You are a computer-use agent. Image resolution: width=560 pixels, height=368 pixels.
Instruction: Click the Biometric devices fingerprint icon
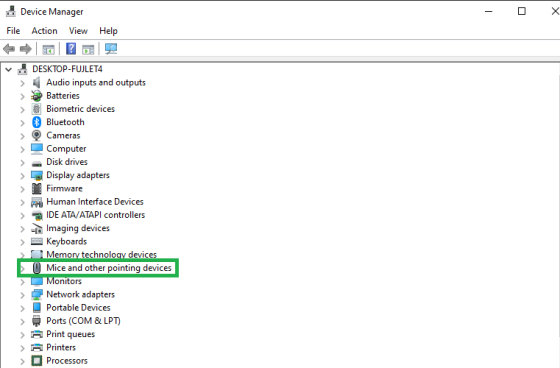[36, 109]
